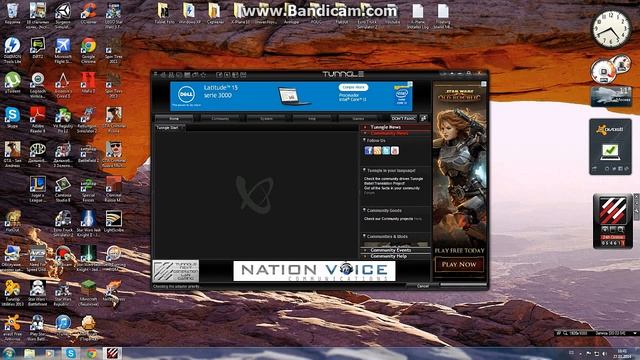
Task: Open the FlatOut desktop shortcut
Action: coord(12,222)
